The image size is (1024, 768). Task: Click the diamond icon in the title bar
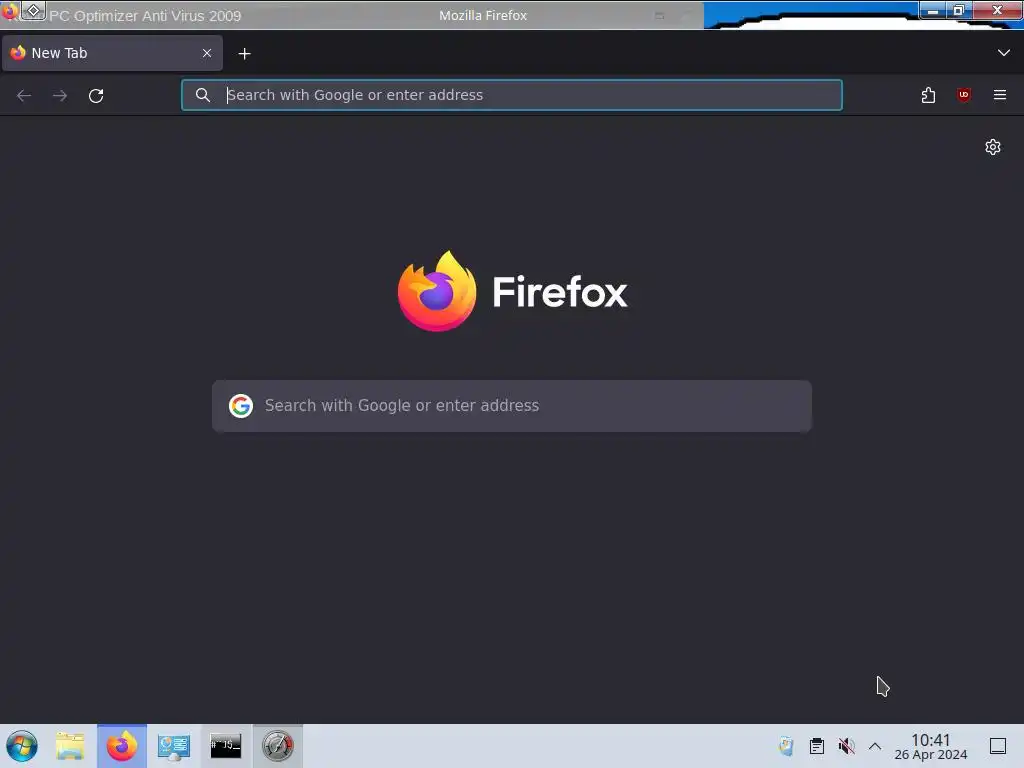(33, 10)
